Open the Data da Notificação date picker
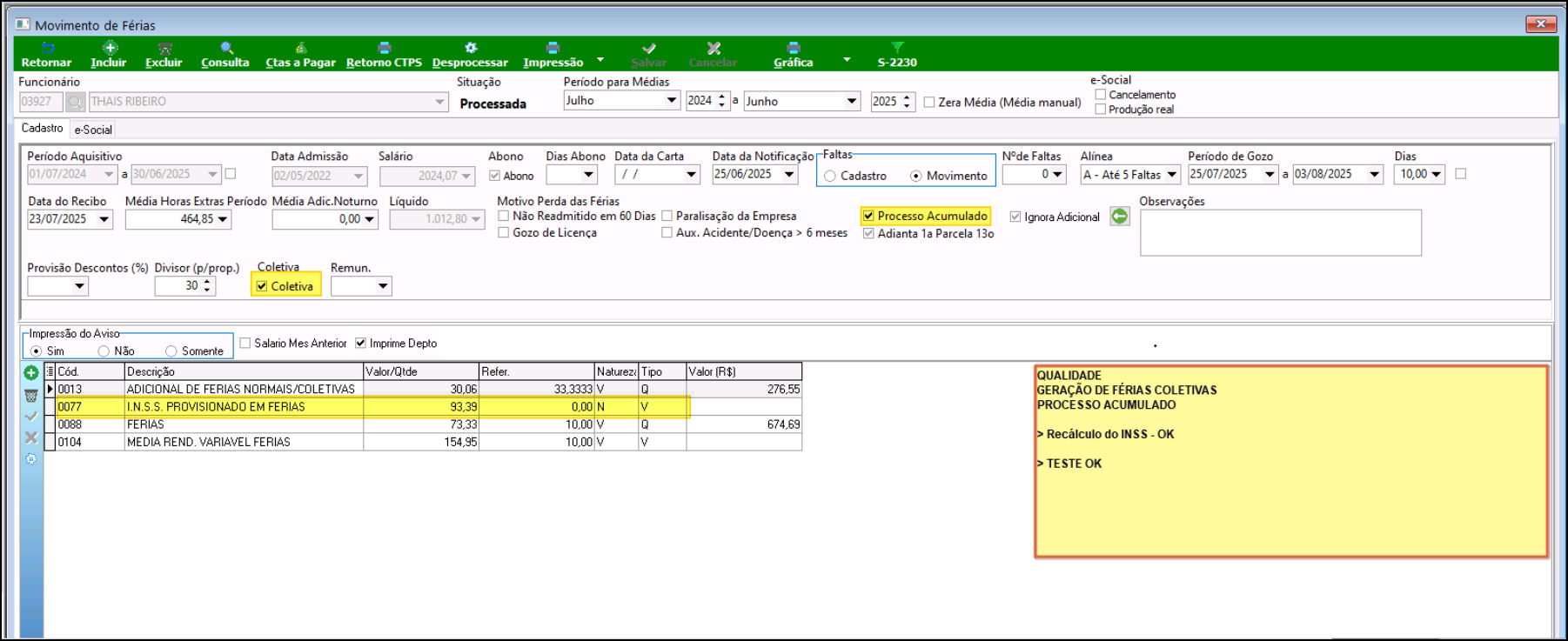This screenshot has height=641, width=1568. coord(789,175)
